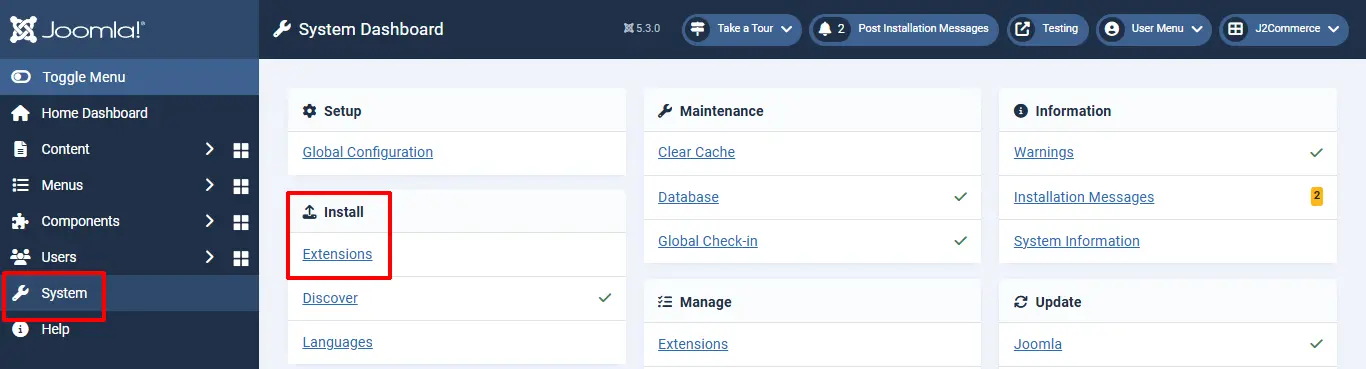Select System in the sidebar menu
Image resolution: width=1366 pixels, height=369 pixels.
coord(129,293)
